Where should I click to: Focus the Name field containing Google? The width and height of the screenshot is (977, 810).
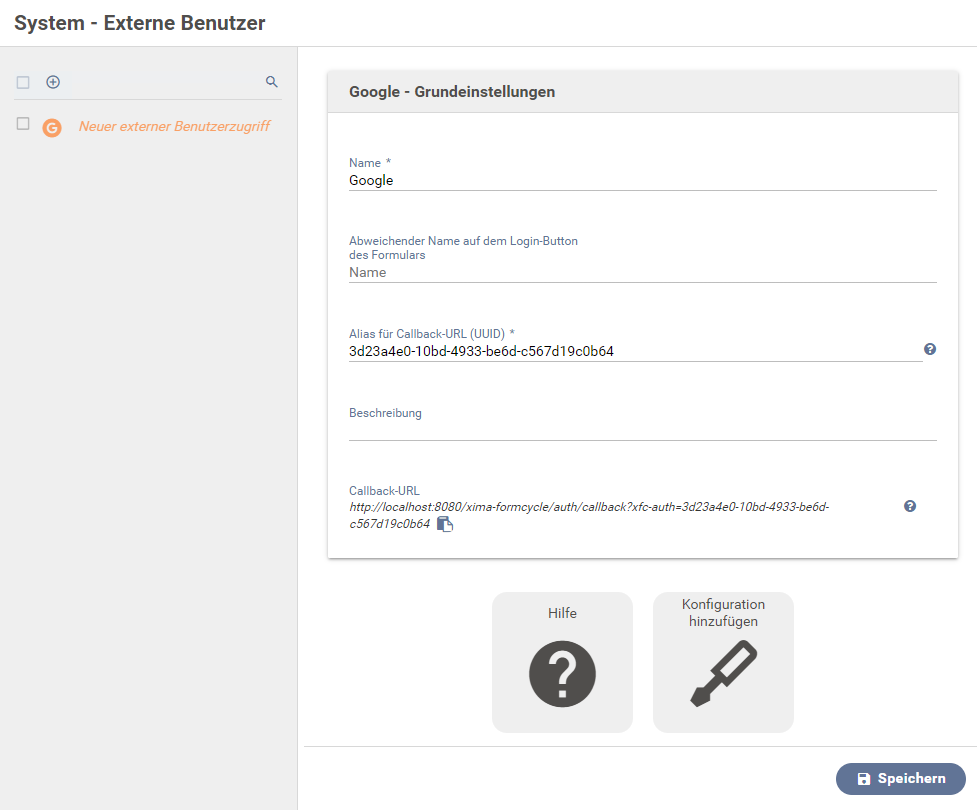click(640, 181)
